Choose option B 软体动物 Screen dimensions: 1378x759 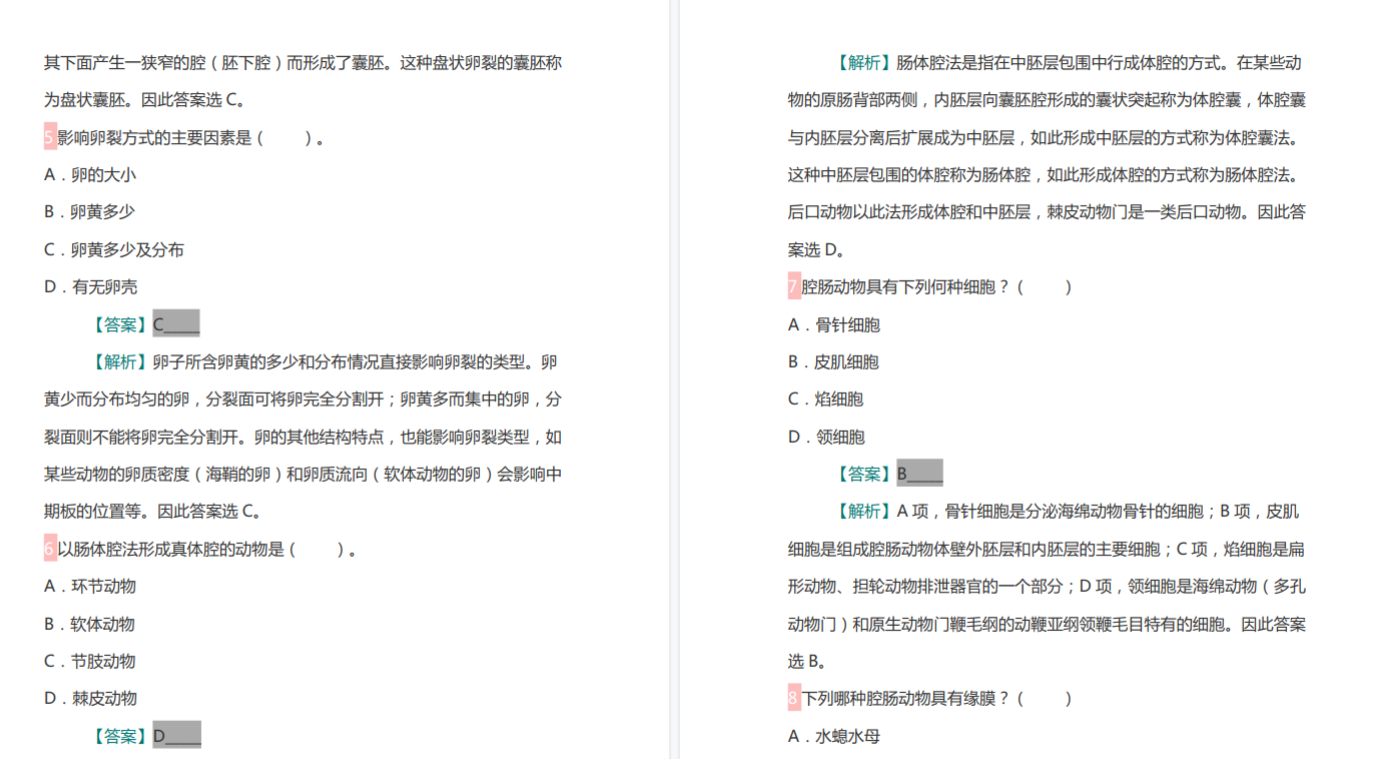coord(89,624)
